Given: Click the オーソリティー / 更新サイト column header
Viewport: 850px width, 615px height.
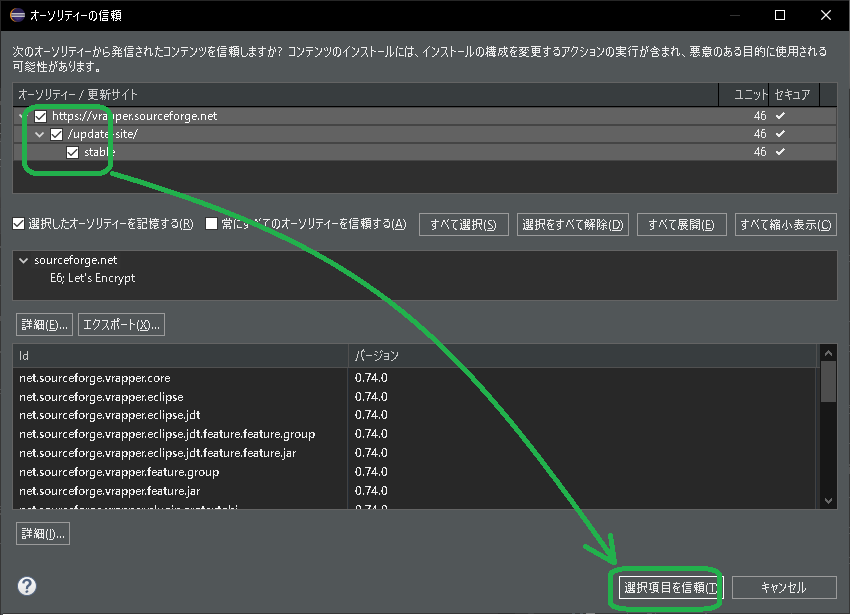Looking at the screenshot, I should tap(366, 95).
